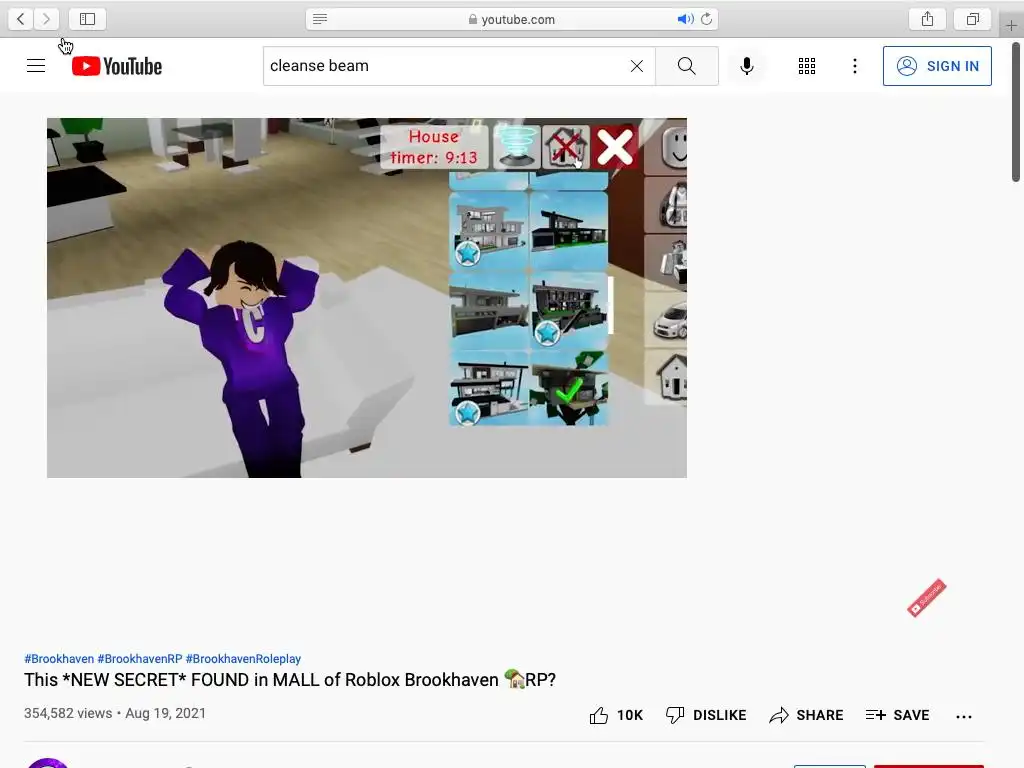Click the SHARE arrow button
Screen dimensions: 1024x768
806,716
